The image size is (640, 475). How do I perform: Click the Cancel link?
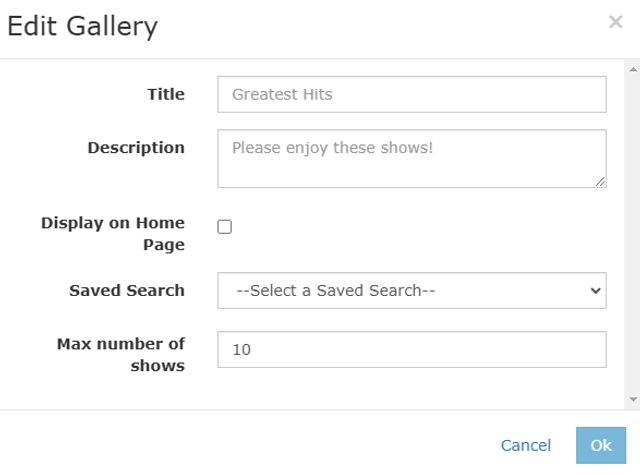click(x=526, y=446)
